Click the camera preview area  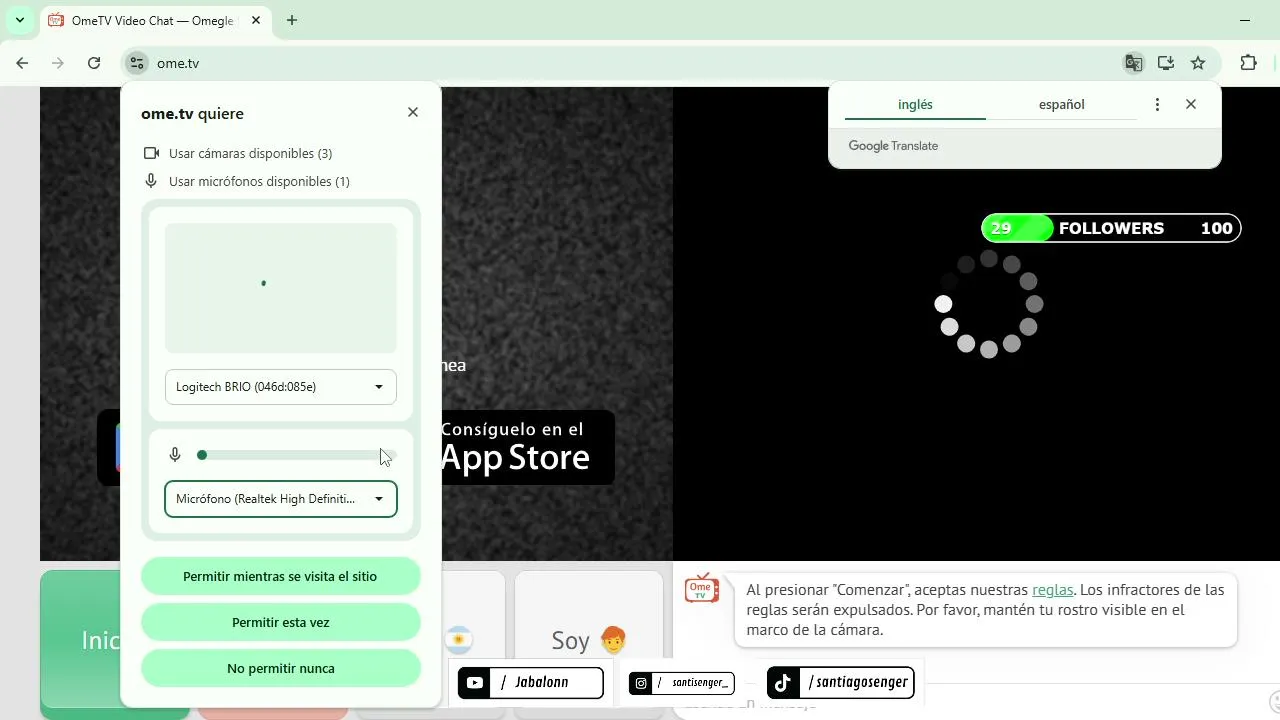(281, 288)
